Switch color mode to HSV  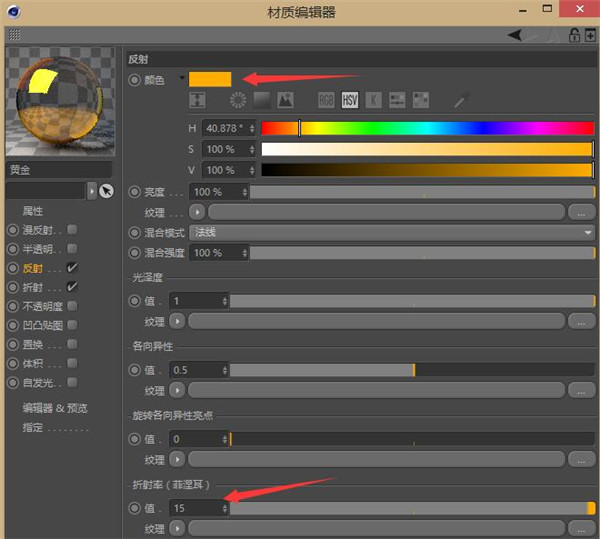click(350, 100)
